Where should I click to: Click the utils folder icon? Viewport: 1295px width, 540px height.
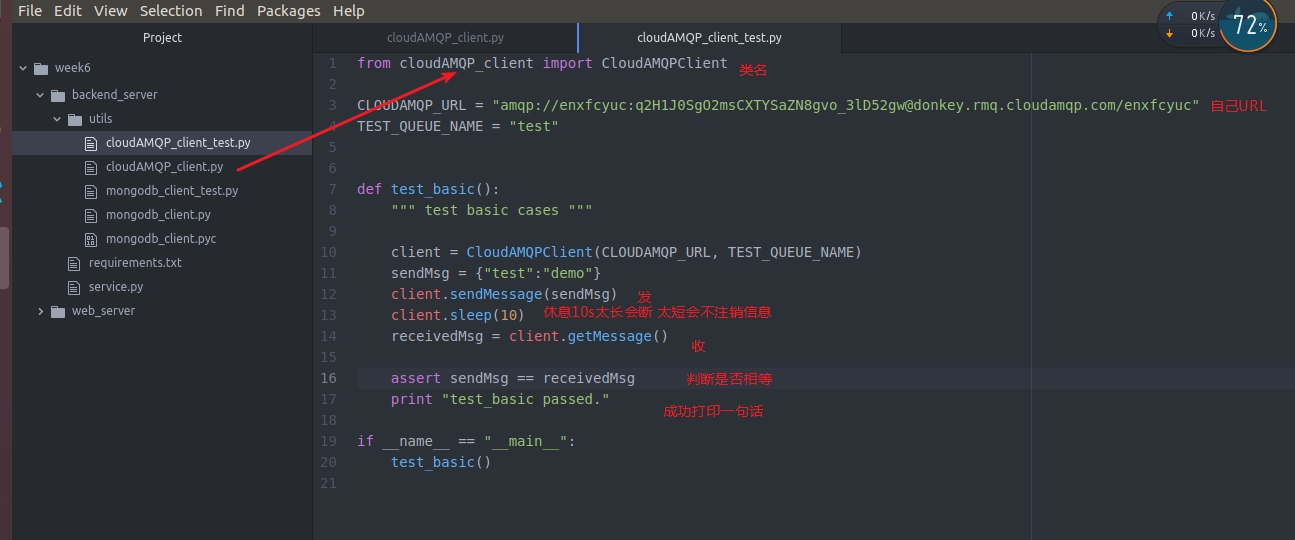pos(75,119)
